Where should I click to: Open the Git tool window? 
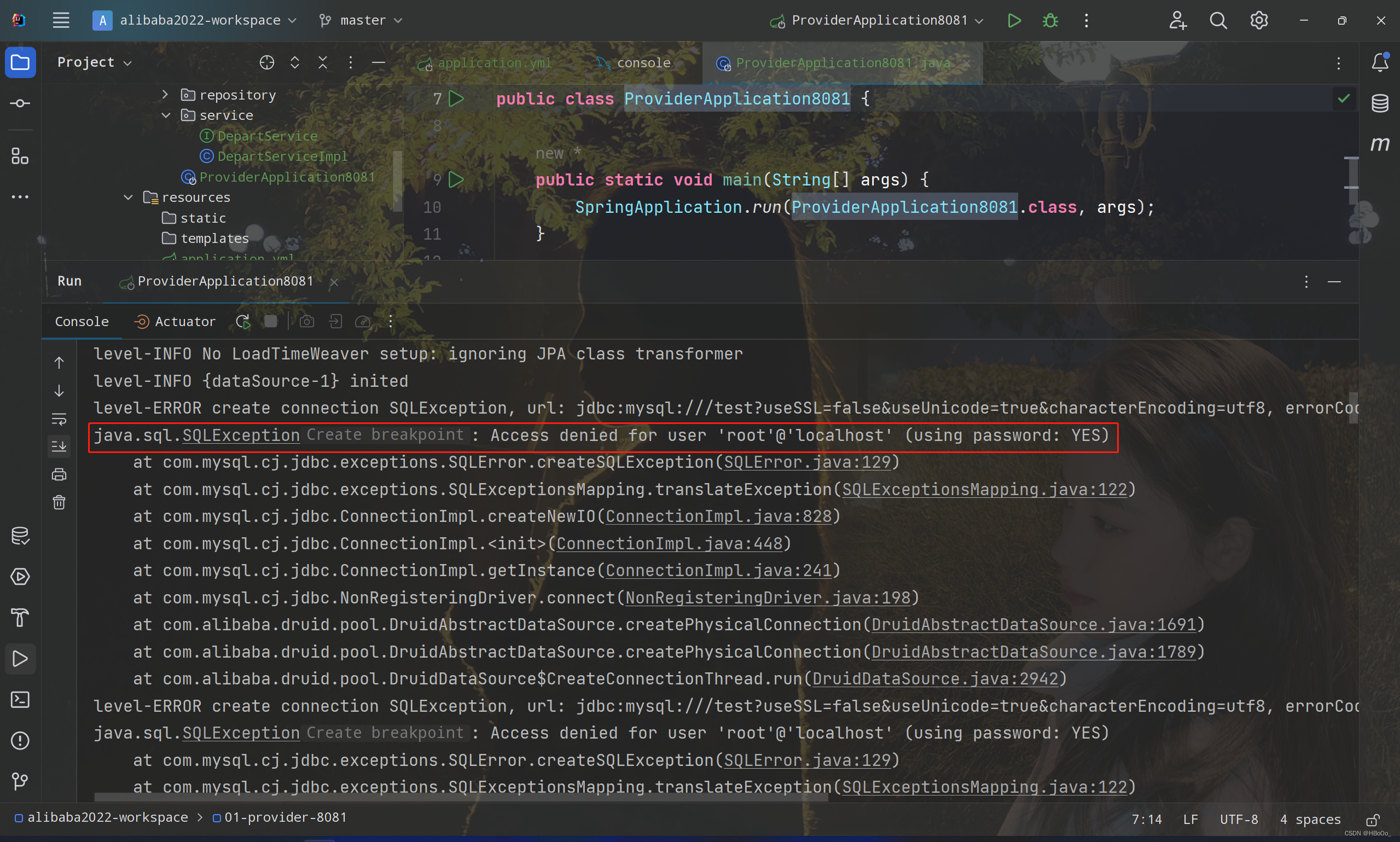point(20,781)
